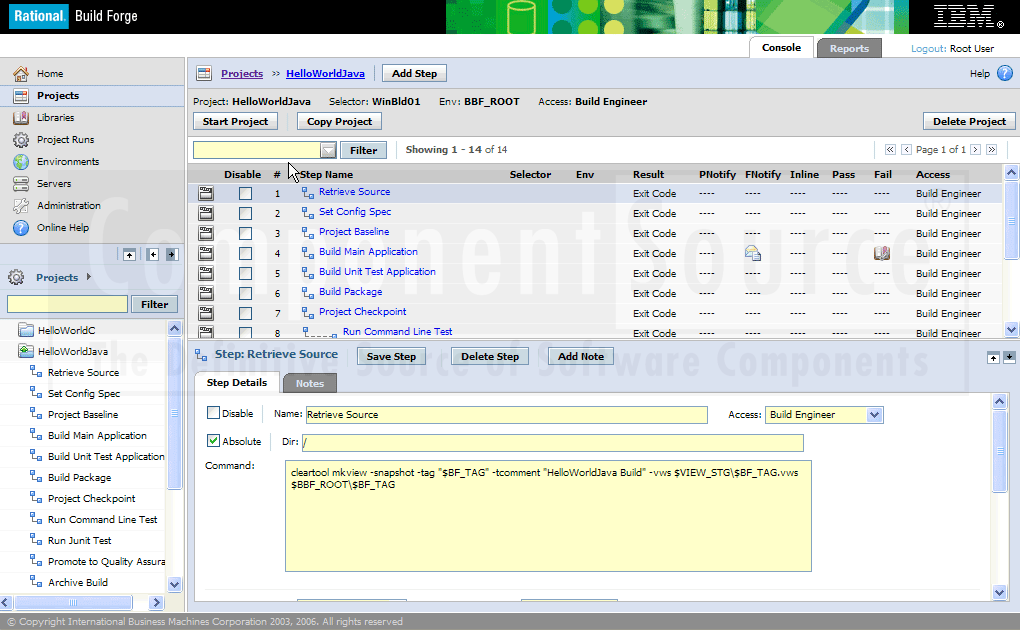This screenshot has width=1020, height=630.
Task: Click the Delete Project button
Action: click(969, 122)
